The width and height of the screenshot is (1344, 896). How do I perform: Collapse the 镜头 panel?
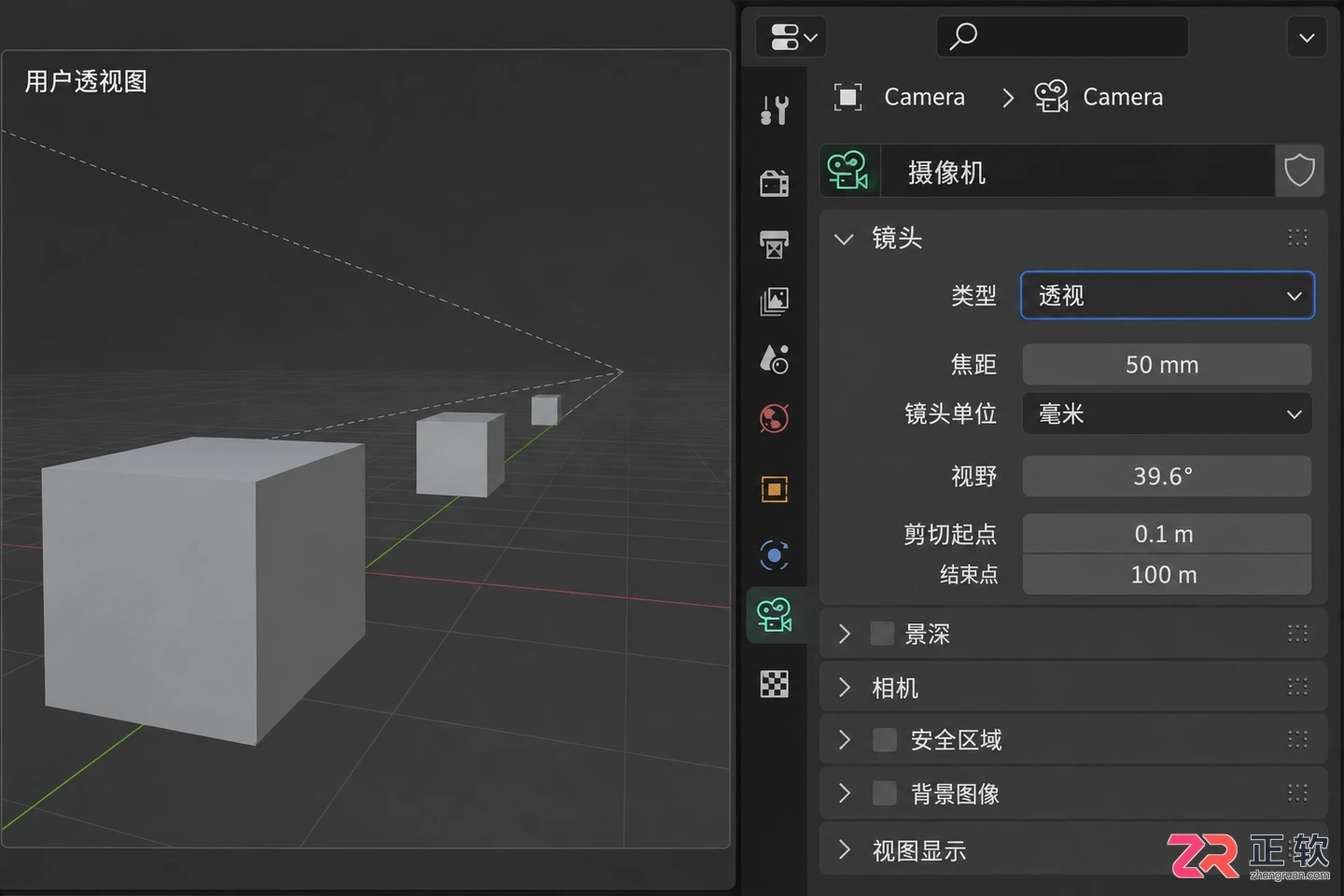[x=844, y=239]
